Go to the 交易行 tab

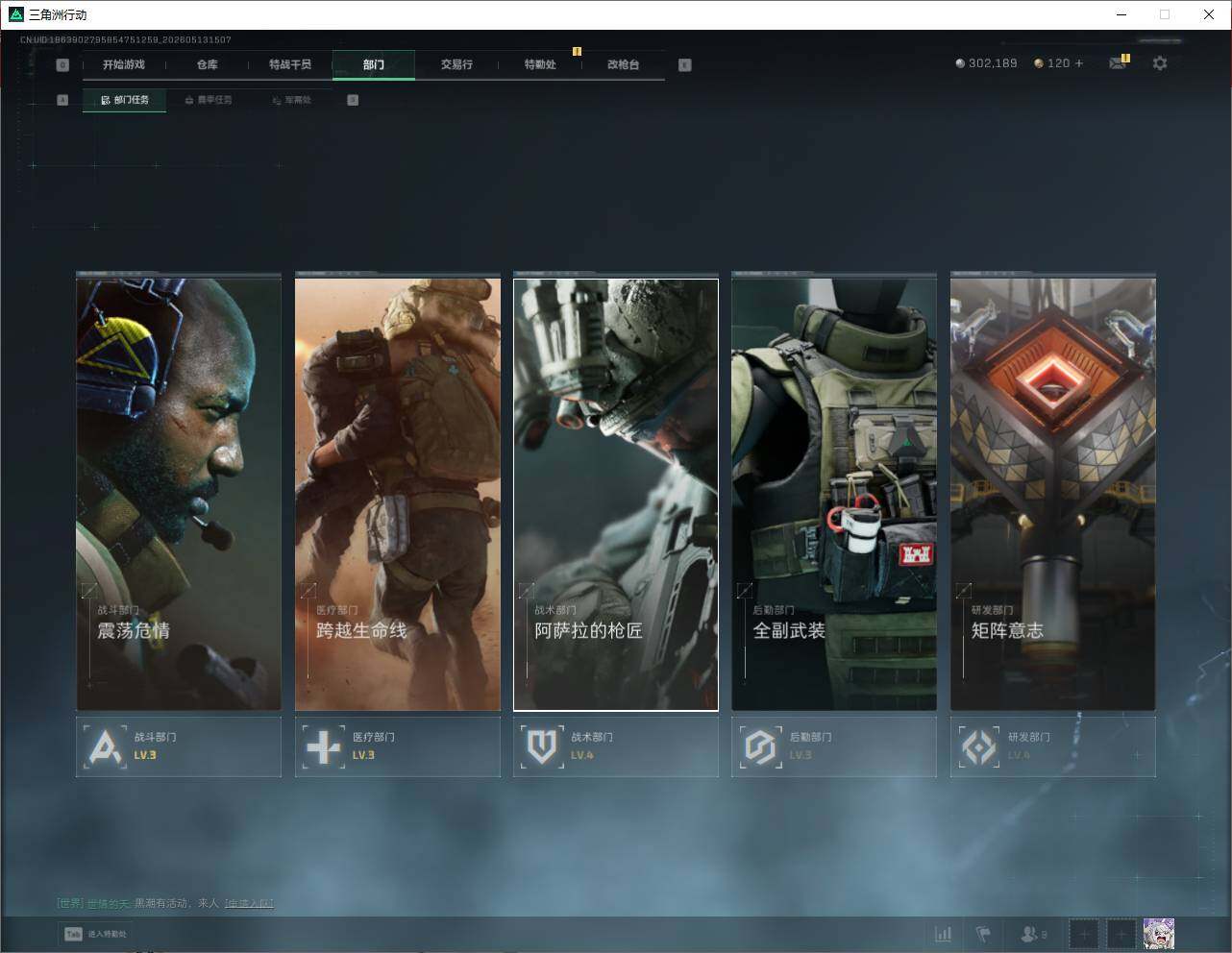click(456, 64)
